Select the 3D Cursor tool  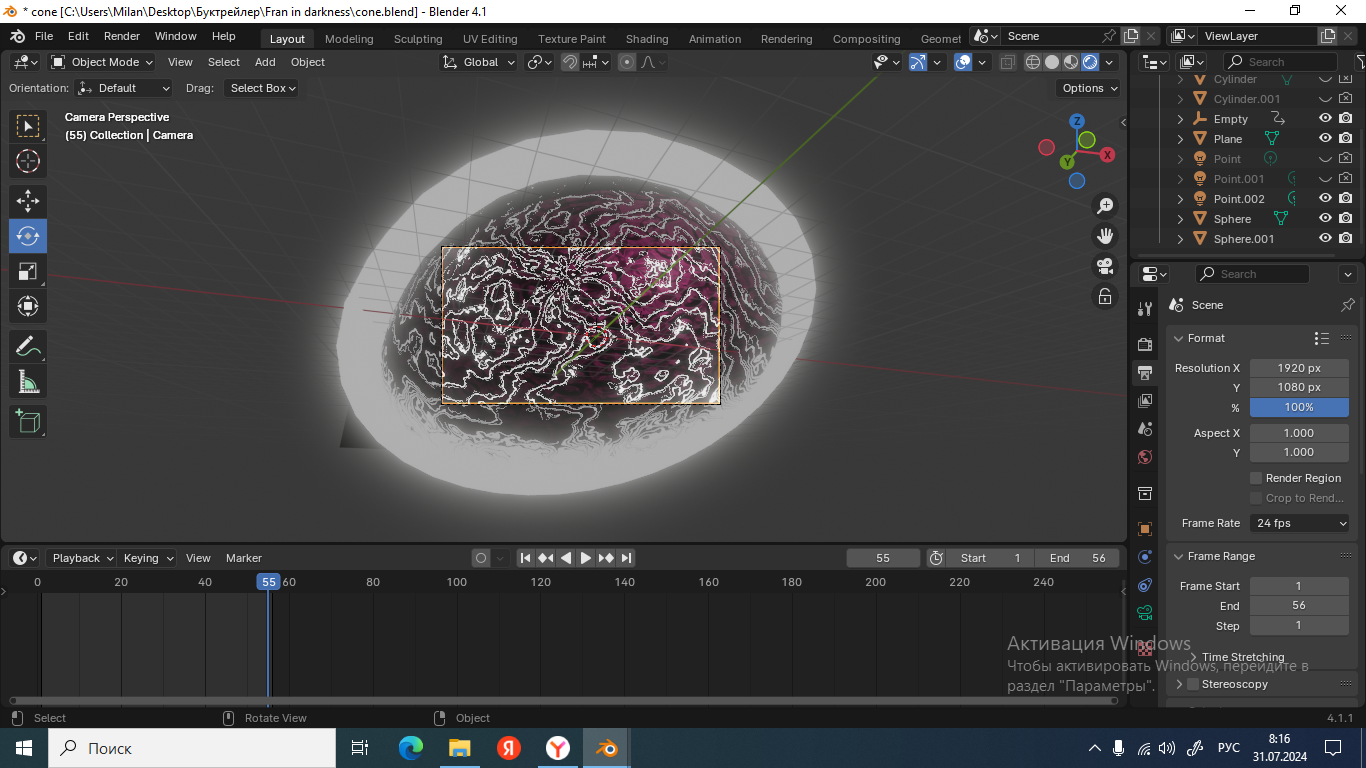(28, 161)
